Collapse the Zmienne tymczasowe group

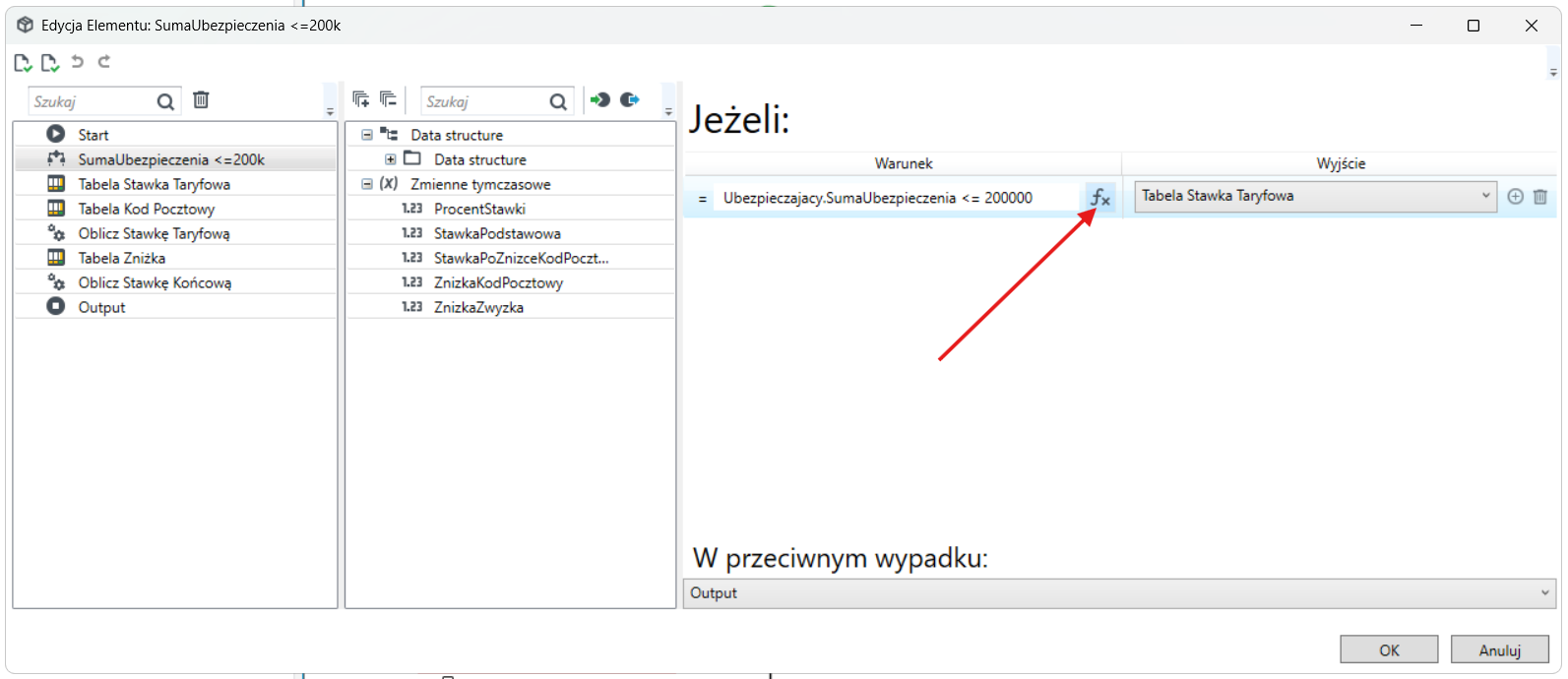(x=367, y=184)
